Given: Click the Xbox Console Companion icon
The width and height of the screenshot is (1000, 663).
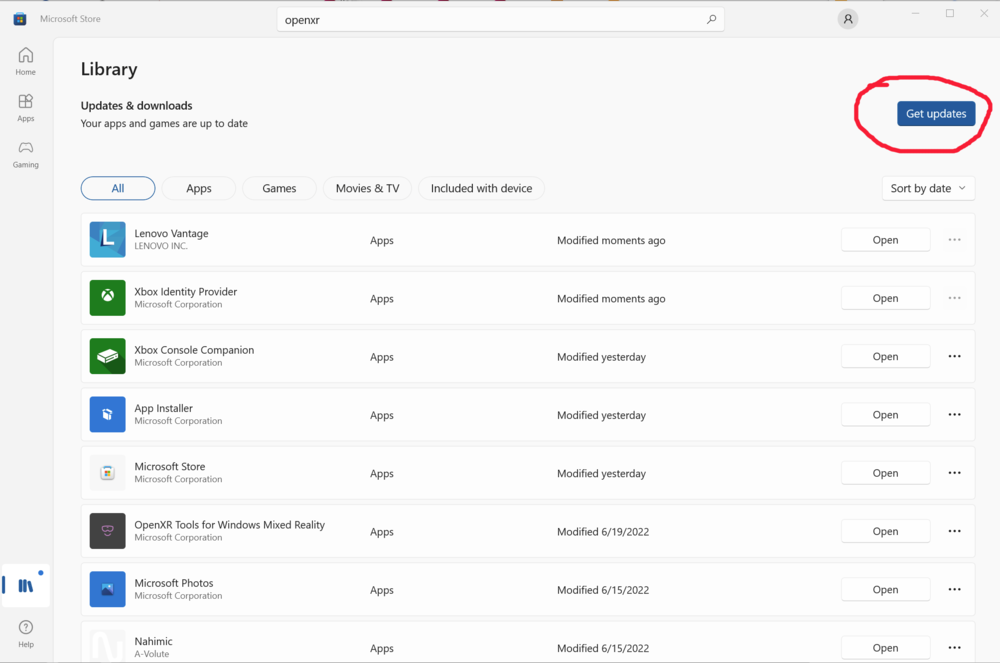Looking at the screenshot, I should pyautogui.click(x=108, y=356).
